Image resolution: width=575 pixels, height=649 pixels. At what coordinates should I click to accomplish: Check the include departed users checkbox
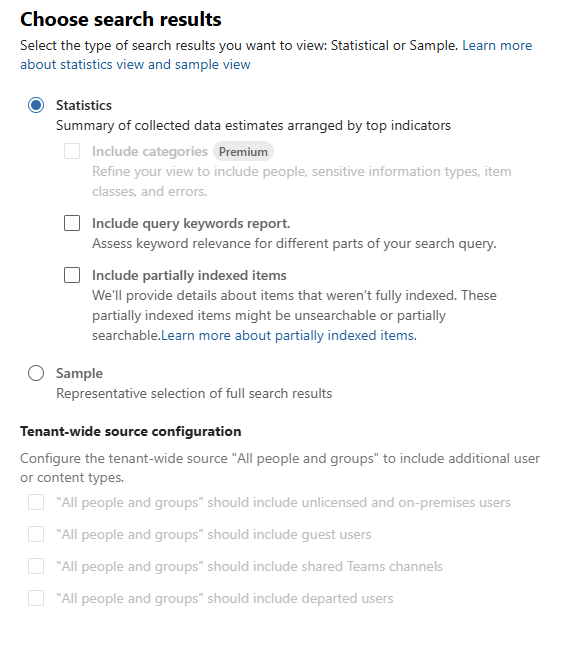[x=36, y=598]
